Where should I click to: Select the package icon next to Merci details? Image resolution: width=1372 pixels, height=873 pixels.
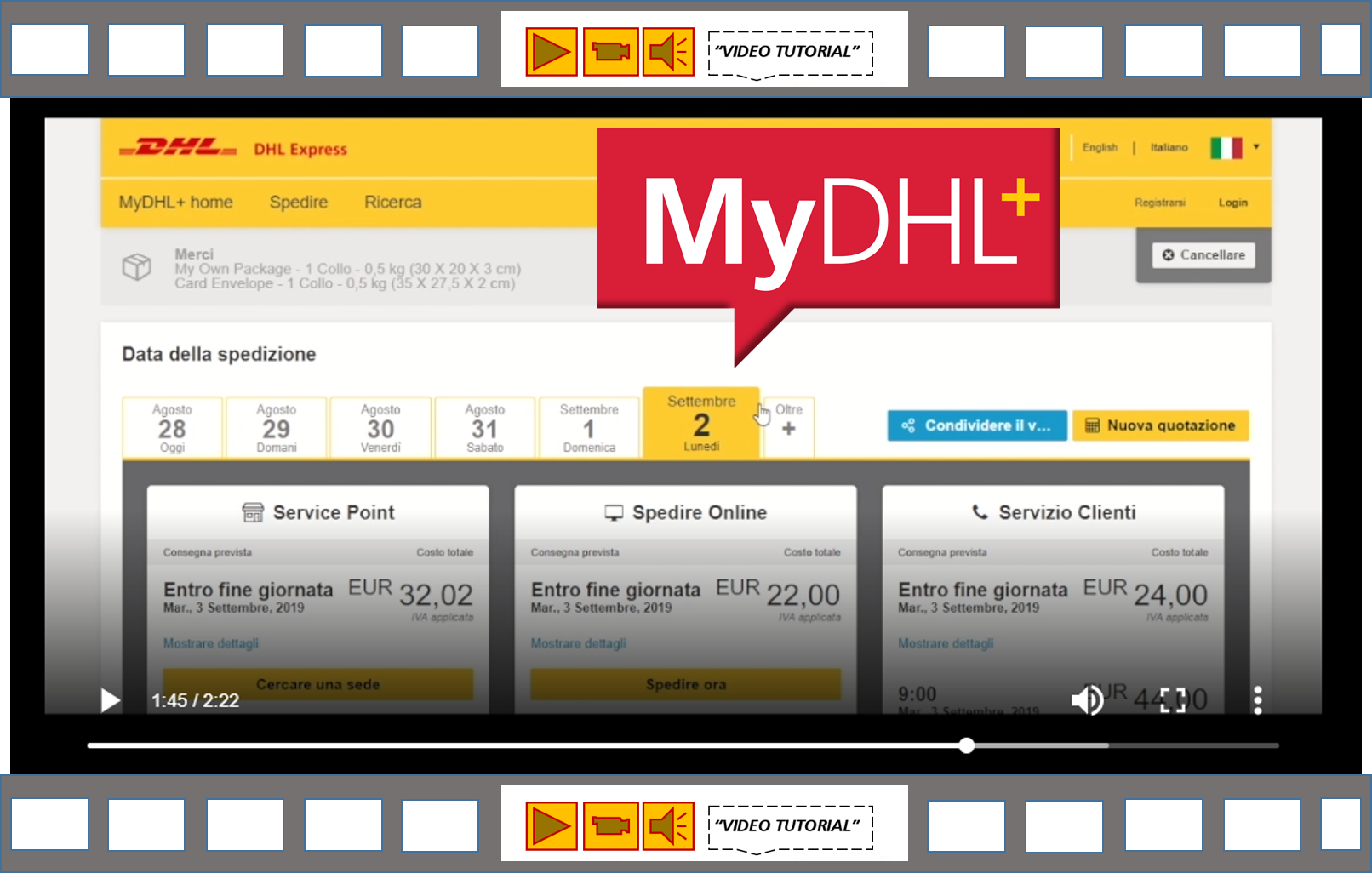pyautogui.click(x=134, y=267)
